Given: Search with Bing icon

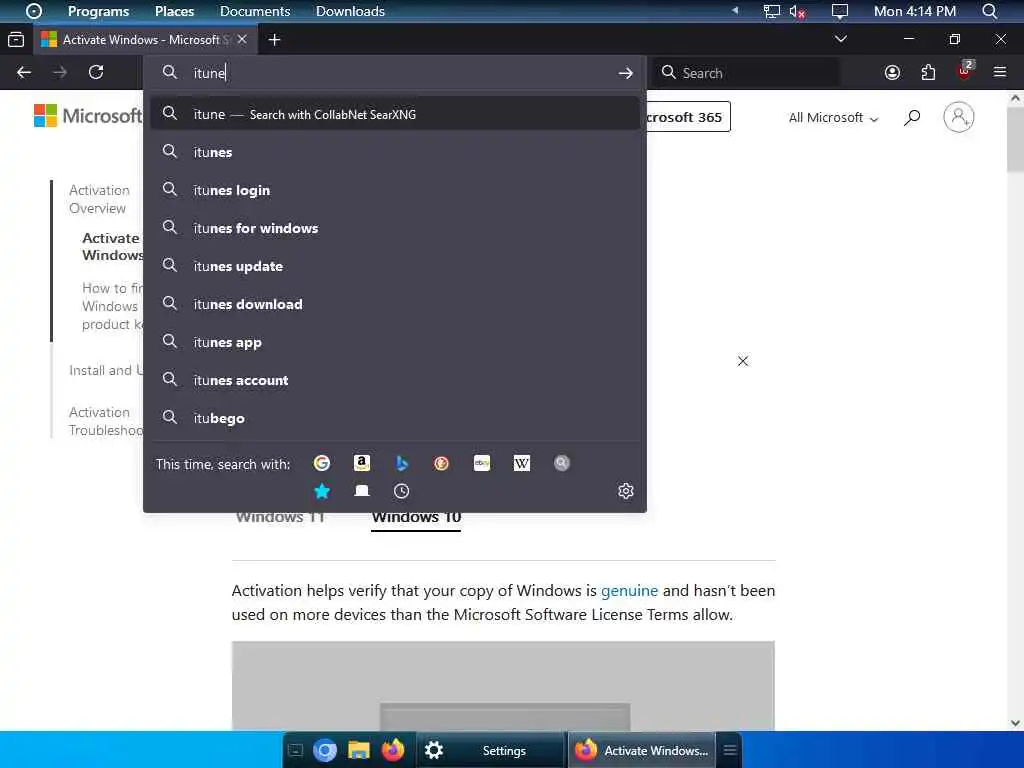Looking at the screenshot, I should click(x=402, y=464).
